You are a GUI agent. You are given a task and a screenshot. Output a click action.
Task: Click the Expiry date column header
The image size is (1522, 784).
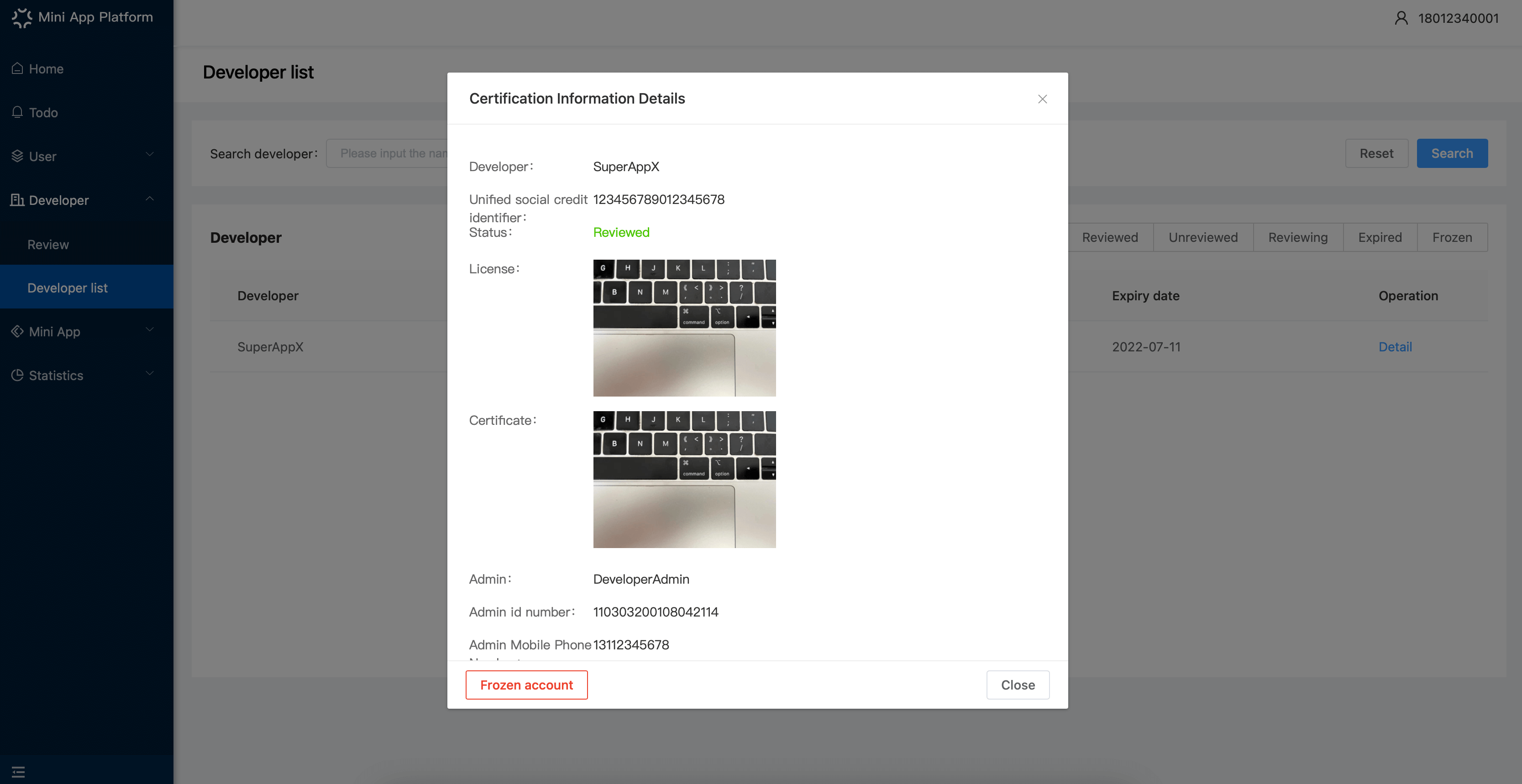pos(1145,296)
